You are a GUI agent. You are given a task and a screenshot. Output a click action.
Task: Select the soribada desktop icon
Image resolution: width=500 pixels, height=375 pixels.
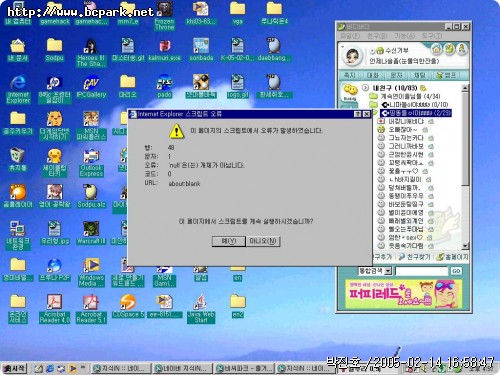[201, 50]
